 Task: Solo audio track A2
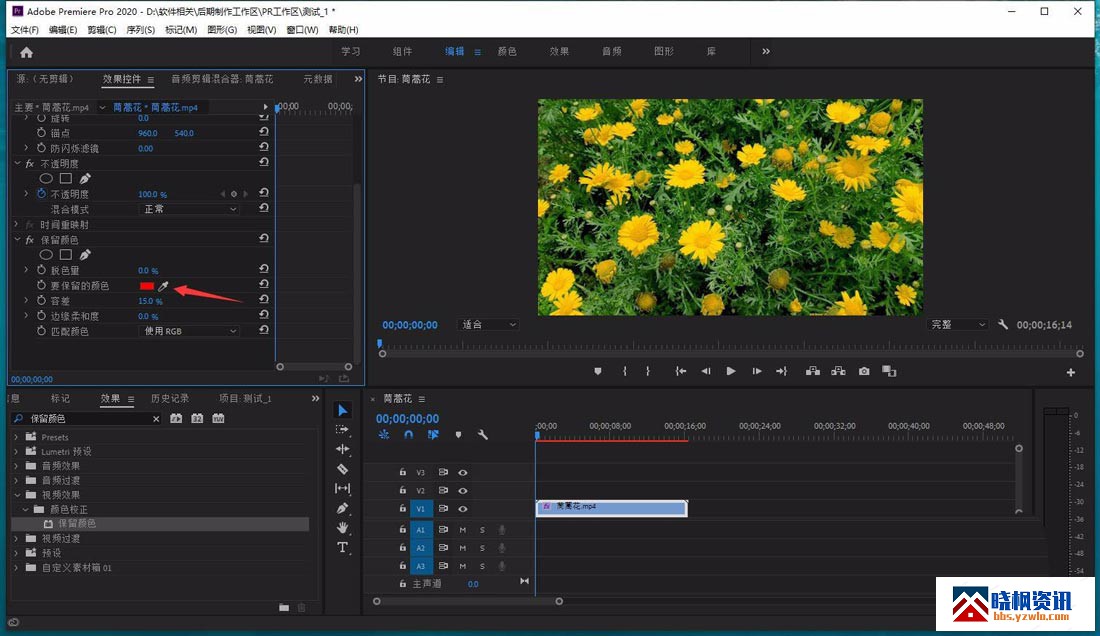[482, 548]
